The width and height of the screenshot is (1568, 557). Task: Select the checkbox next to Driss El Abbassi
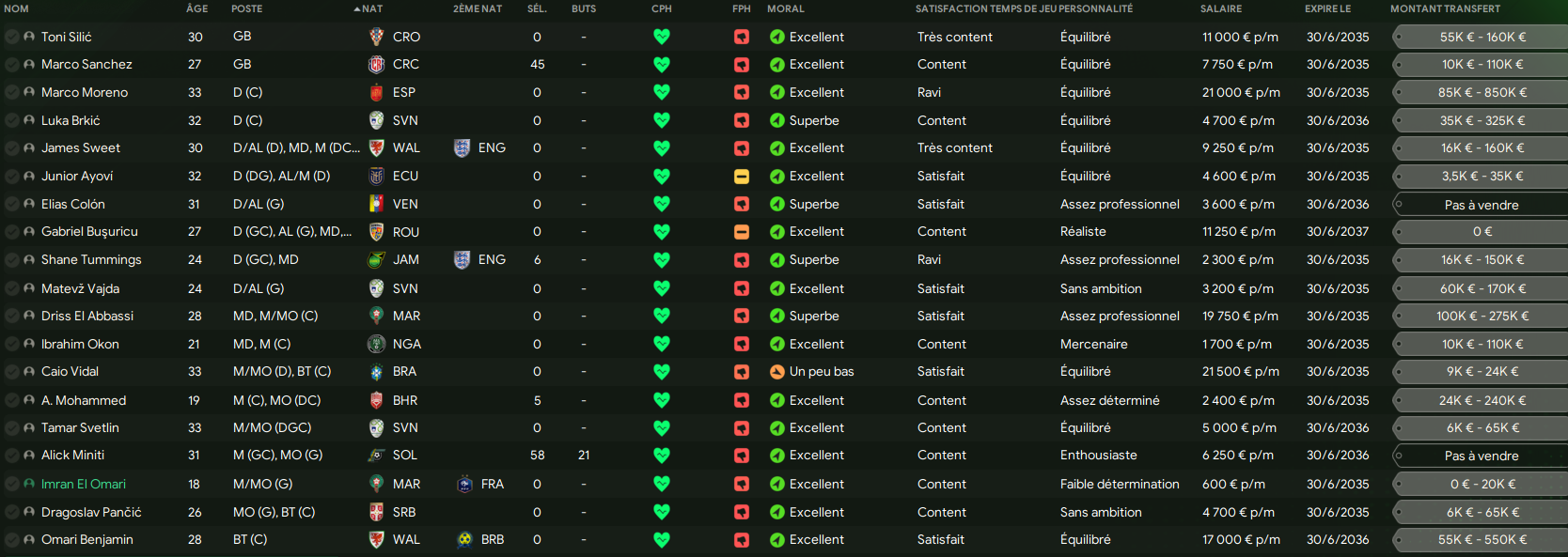click(11, 316)
